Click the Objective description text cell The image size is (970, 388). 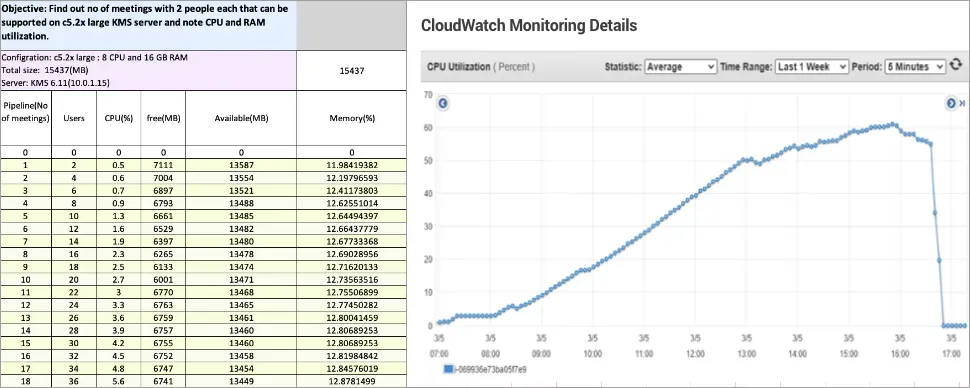click(148, 25)
